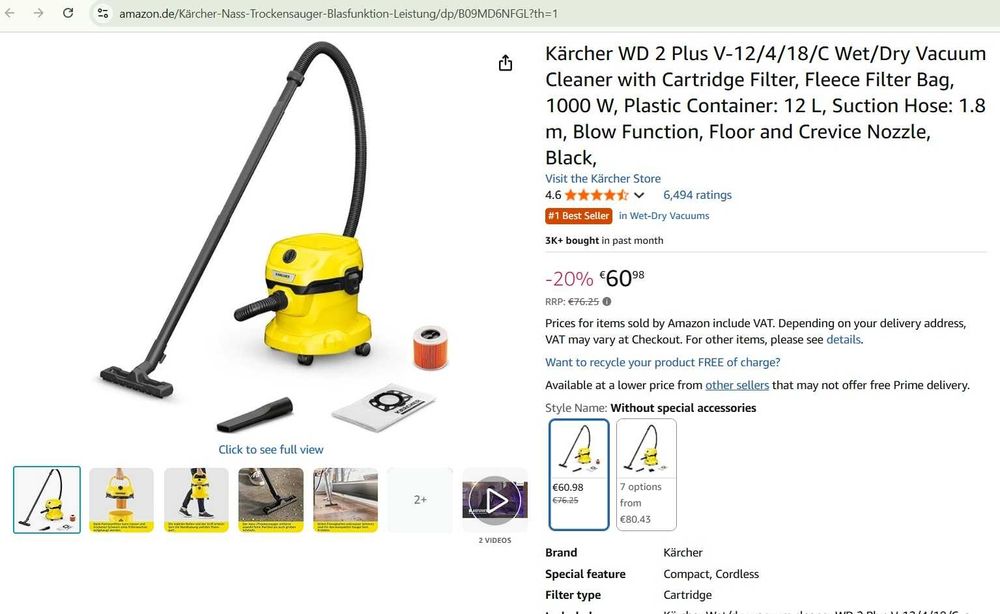Visit the Kärcher Store link

tap(603, 179)
